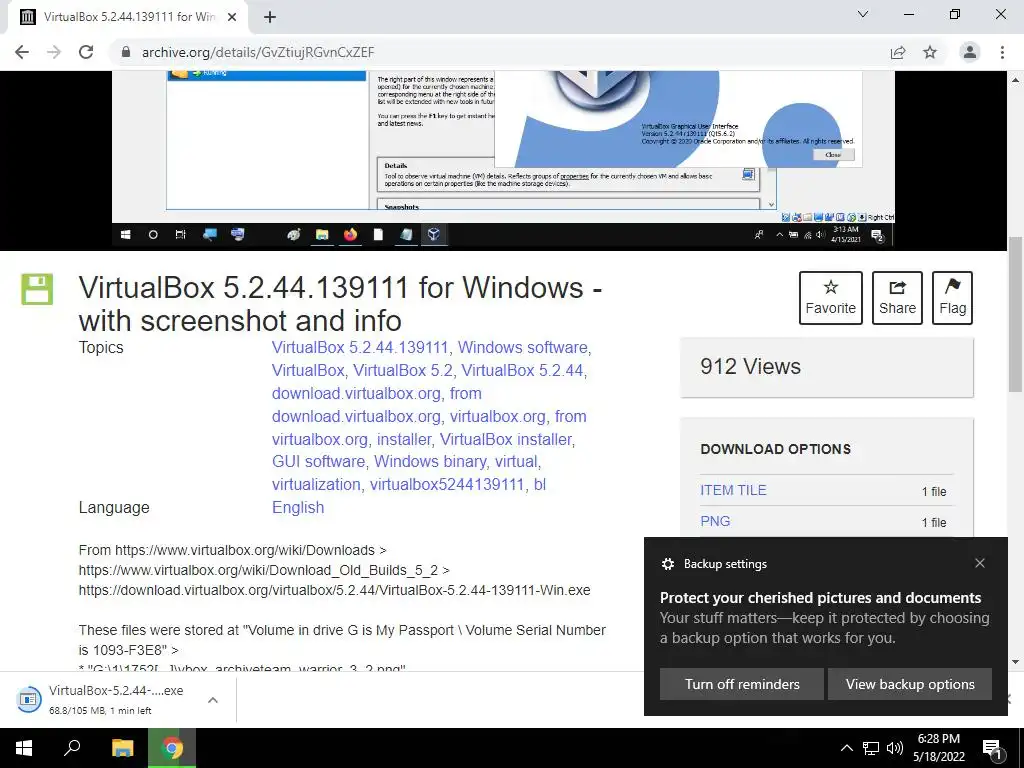1024x768 pixels.
Task: Open the virtualization topic link
Action: (x=316, y=485)
